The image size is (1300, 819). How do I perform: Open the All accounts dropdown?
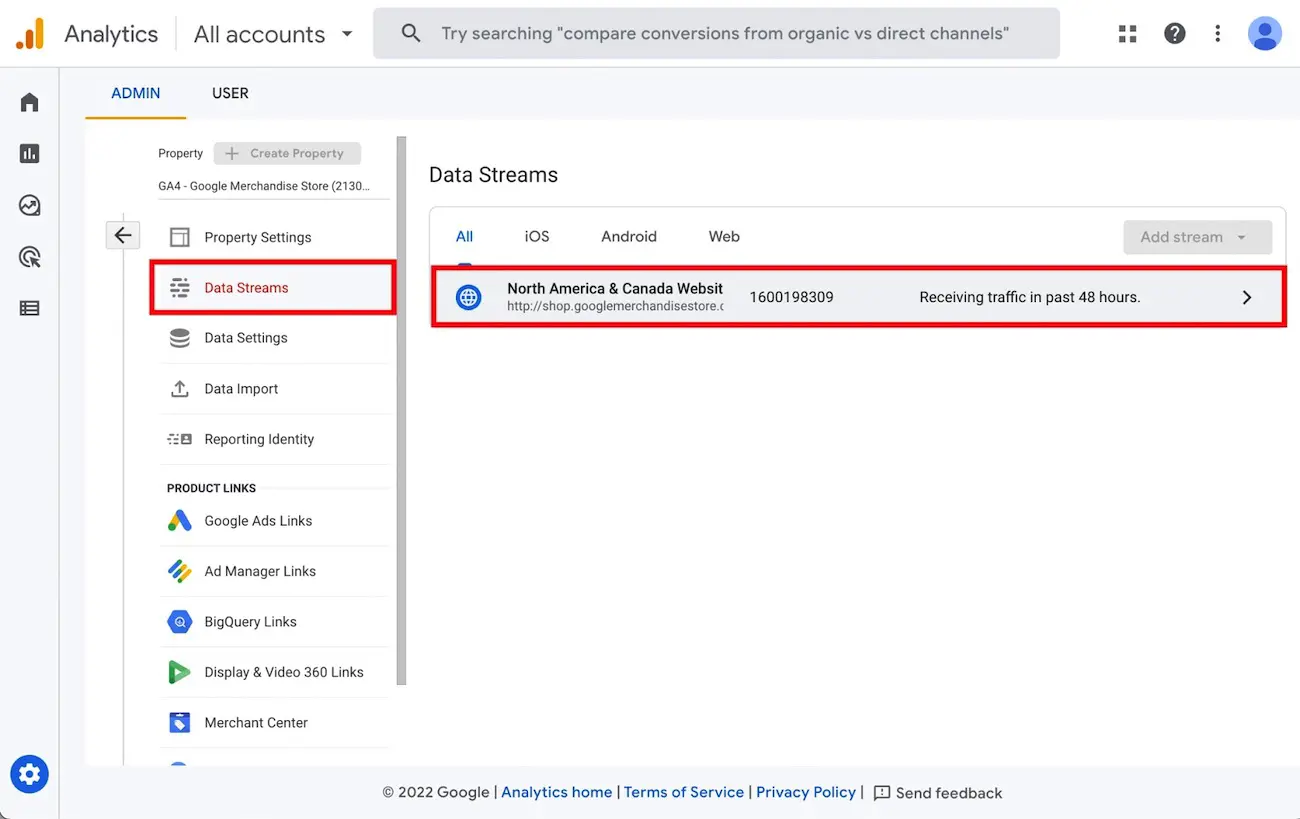point(273,34)
